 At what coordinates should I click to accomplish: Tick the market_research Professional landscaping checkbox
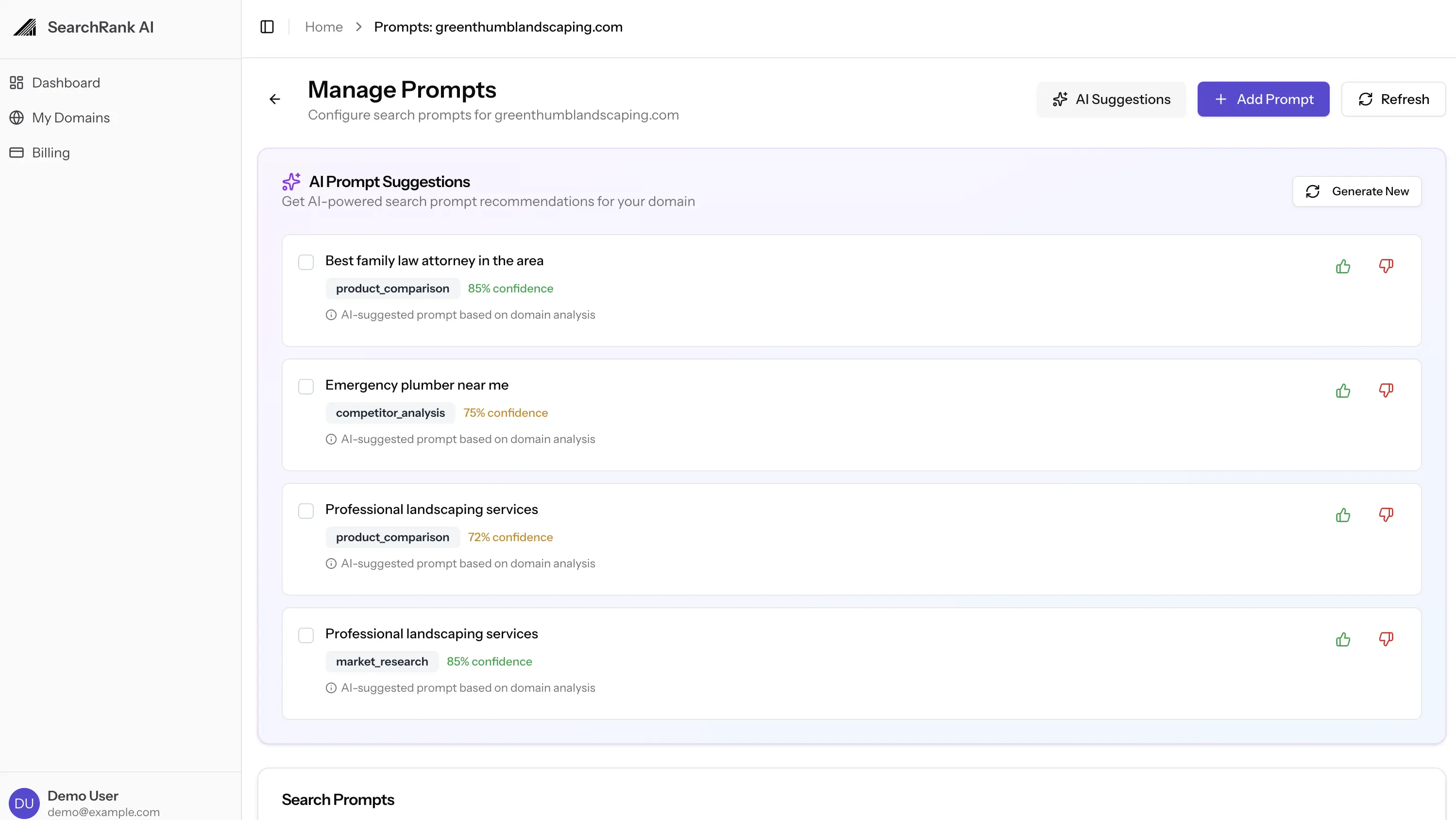[x=306, y=635]
